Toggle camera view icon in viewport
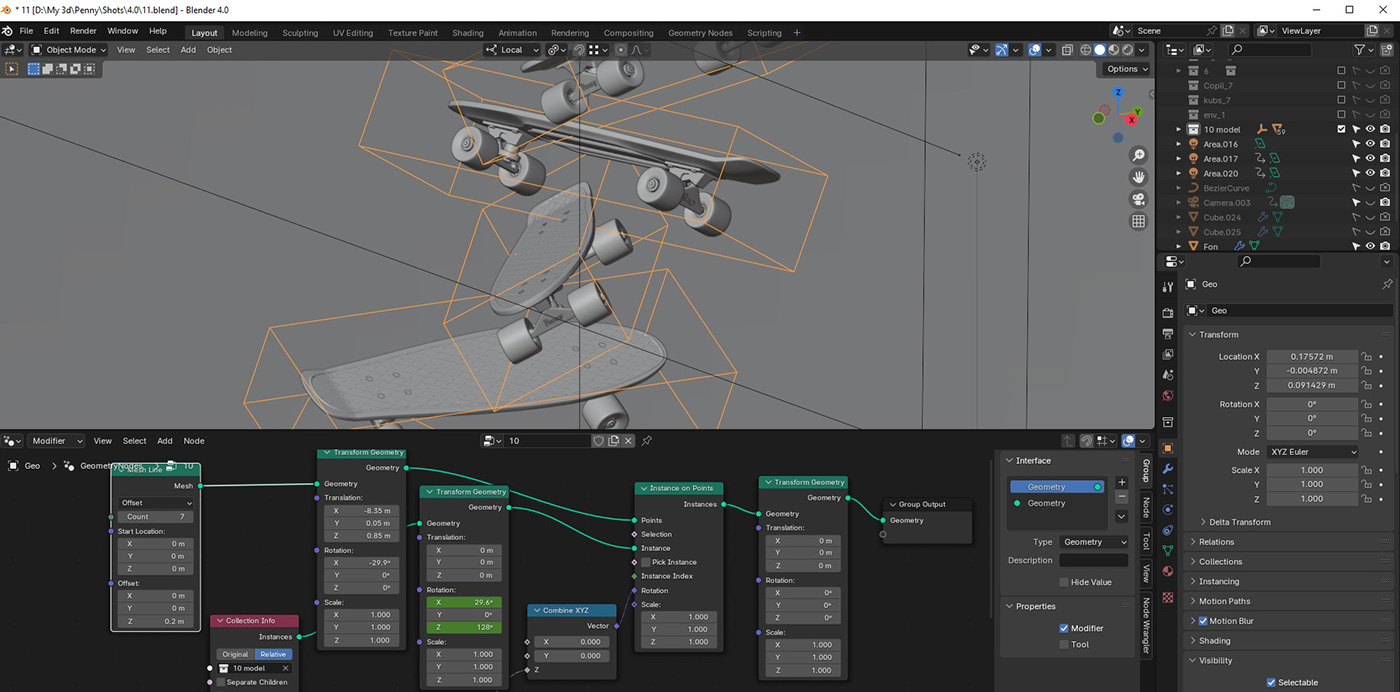 coord(1138,199)
